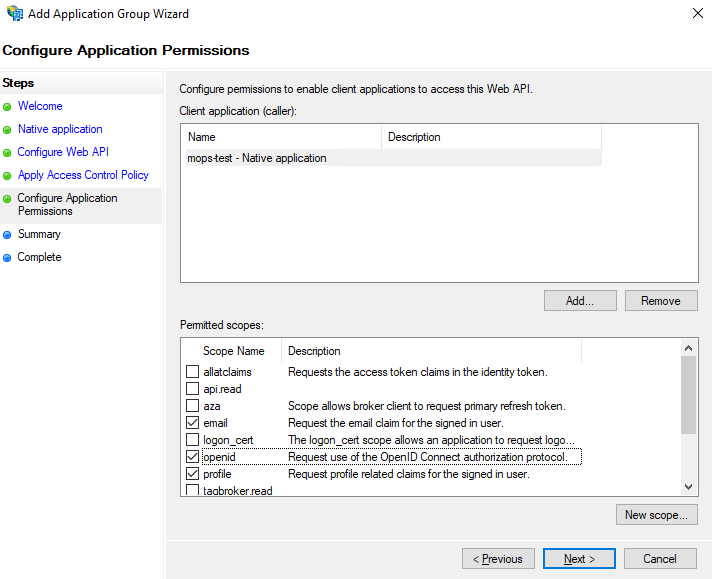The width and height of the screenshot is (712, 579).
Task: Uncheck the email scope checkbox
Action: [193, 423]
